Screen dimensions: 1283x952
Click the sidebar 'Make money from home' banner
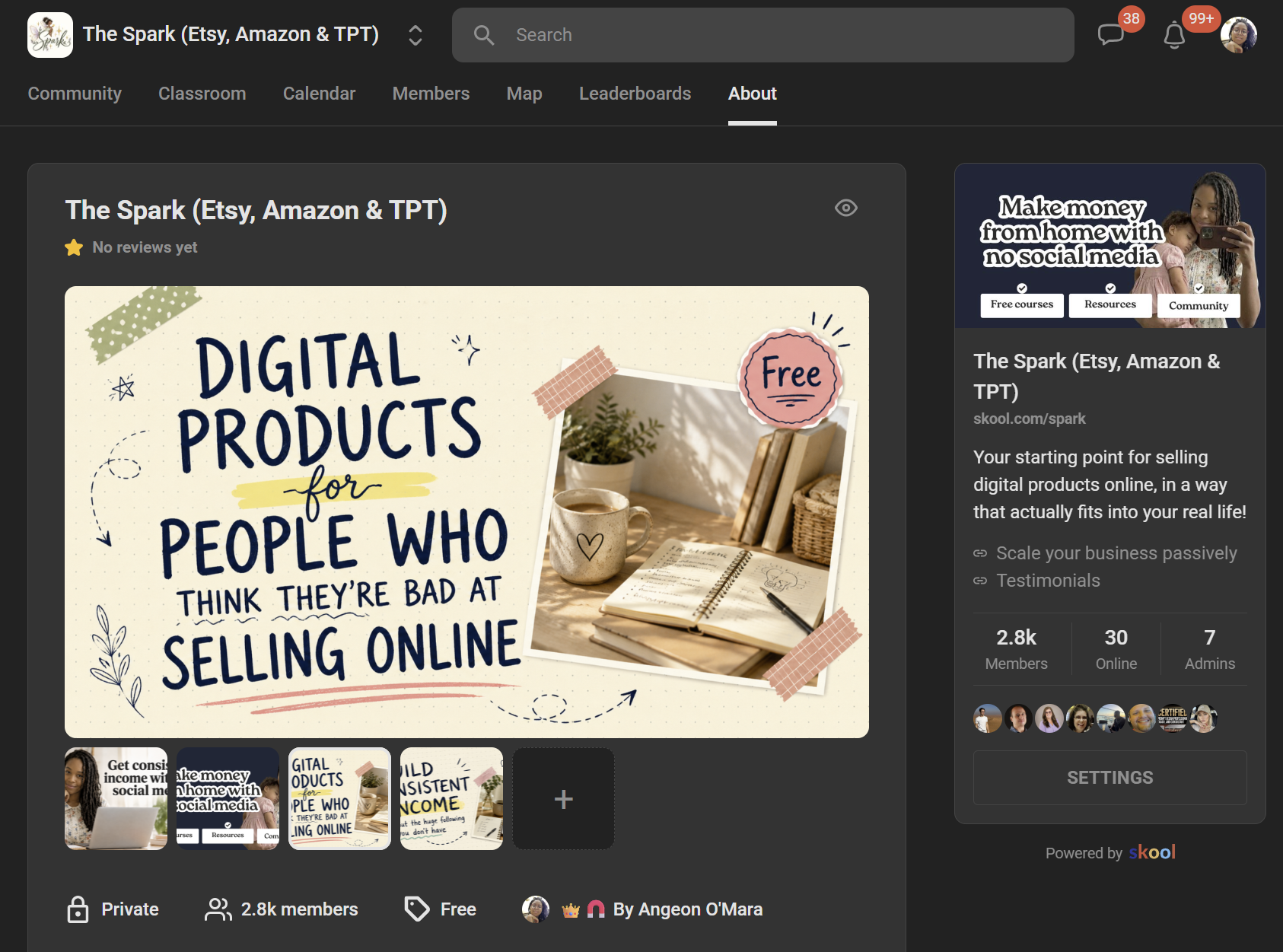(x=1110, y=246)
